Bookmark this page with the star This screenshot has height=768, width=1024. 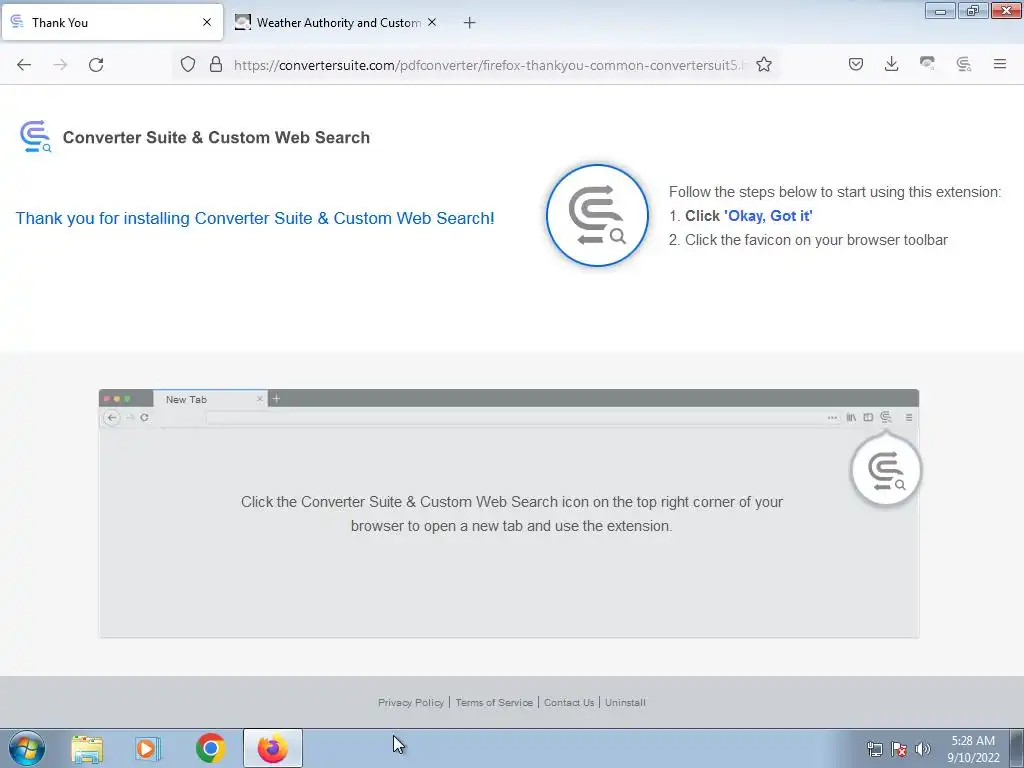[764, 65]
